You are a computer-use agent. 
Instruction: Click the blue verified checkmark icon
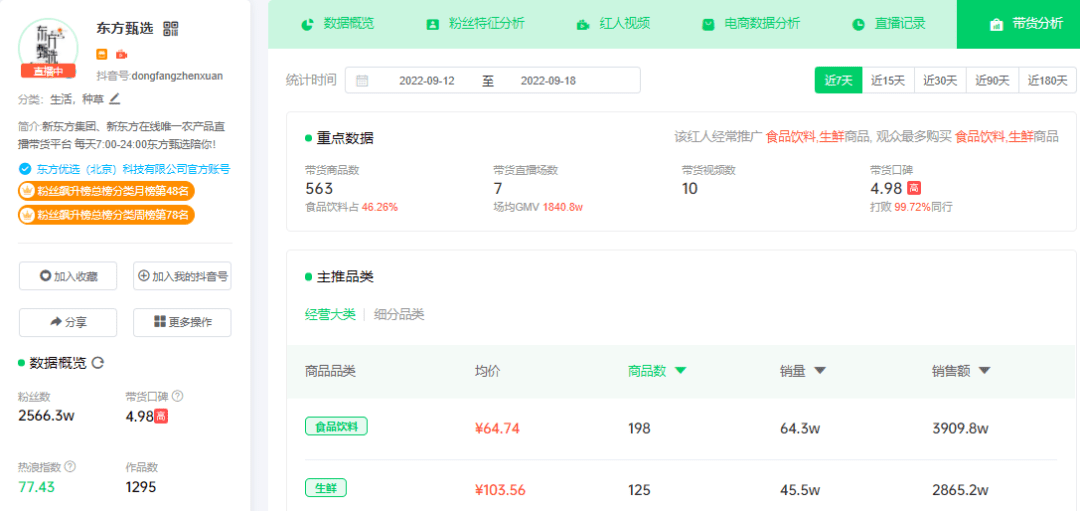click(x=25, y=169)
